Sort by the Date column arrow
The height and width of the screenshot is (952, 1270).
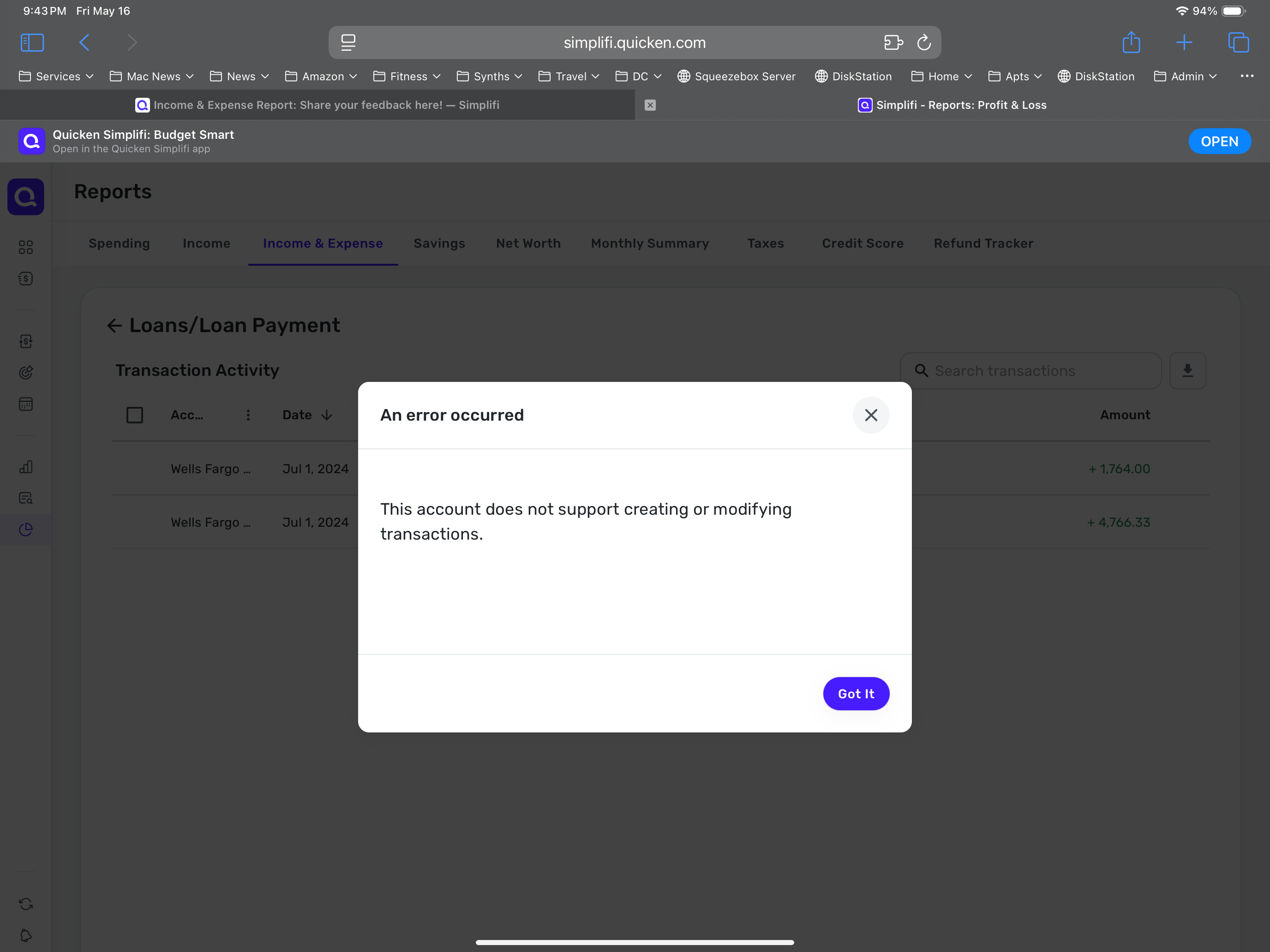click(327, 415)
